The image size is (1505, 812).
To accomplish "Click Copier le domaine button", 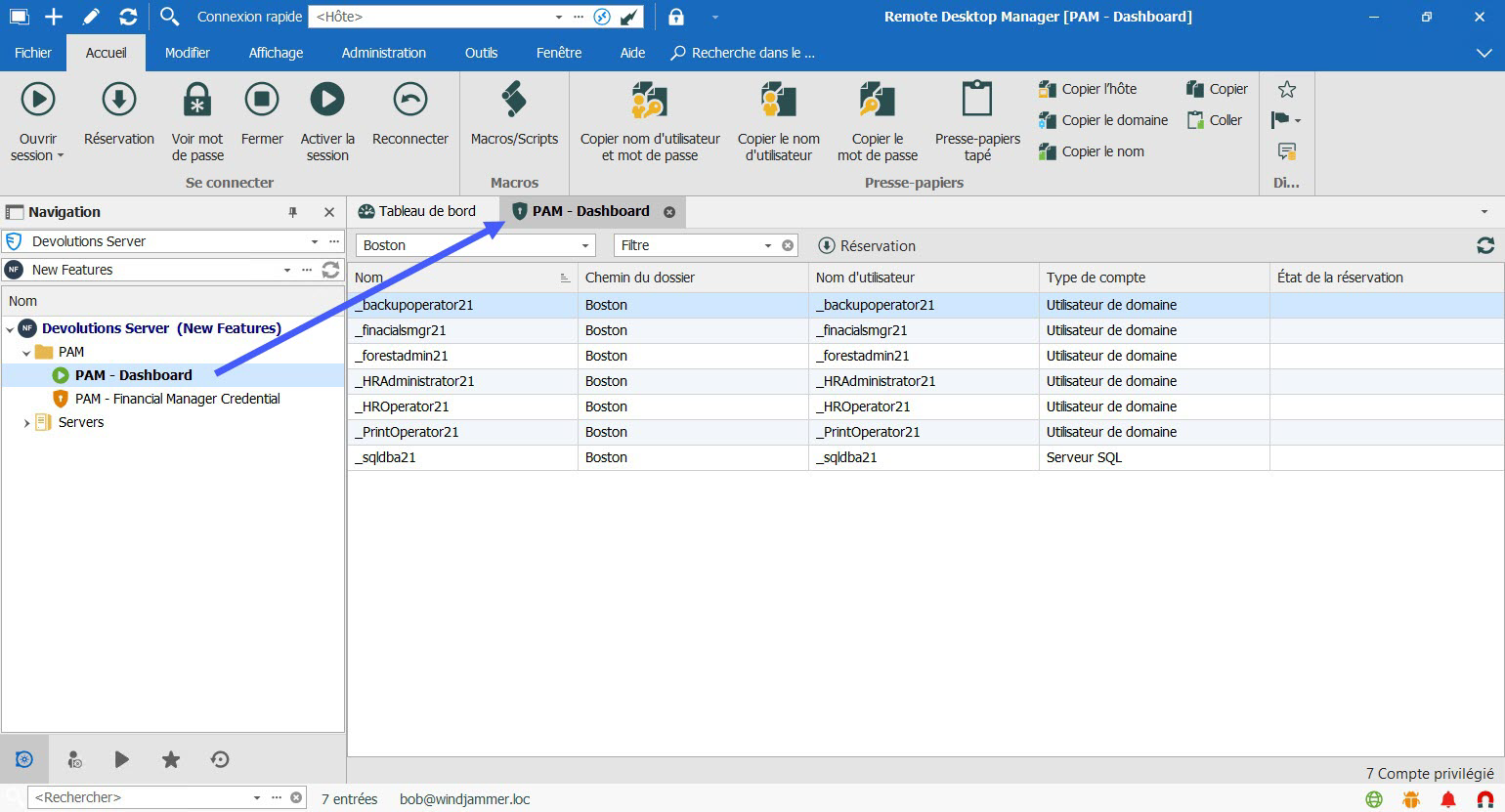I will click(x=1104, y=120).
